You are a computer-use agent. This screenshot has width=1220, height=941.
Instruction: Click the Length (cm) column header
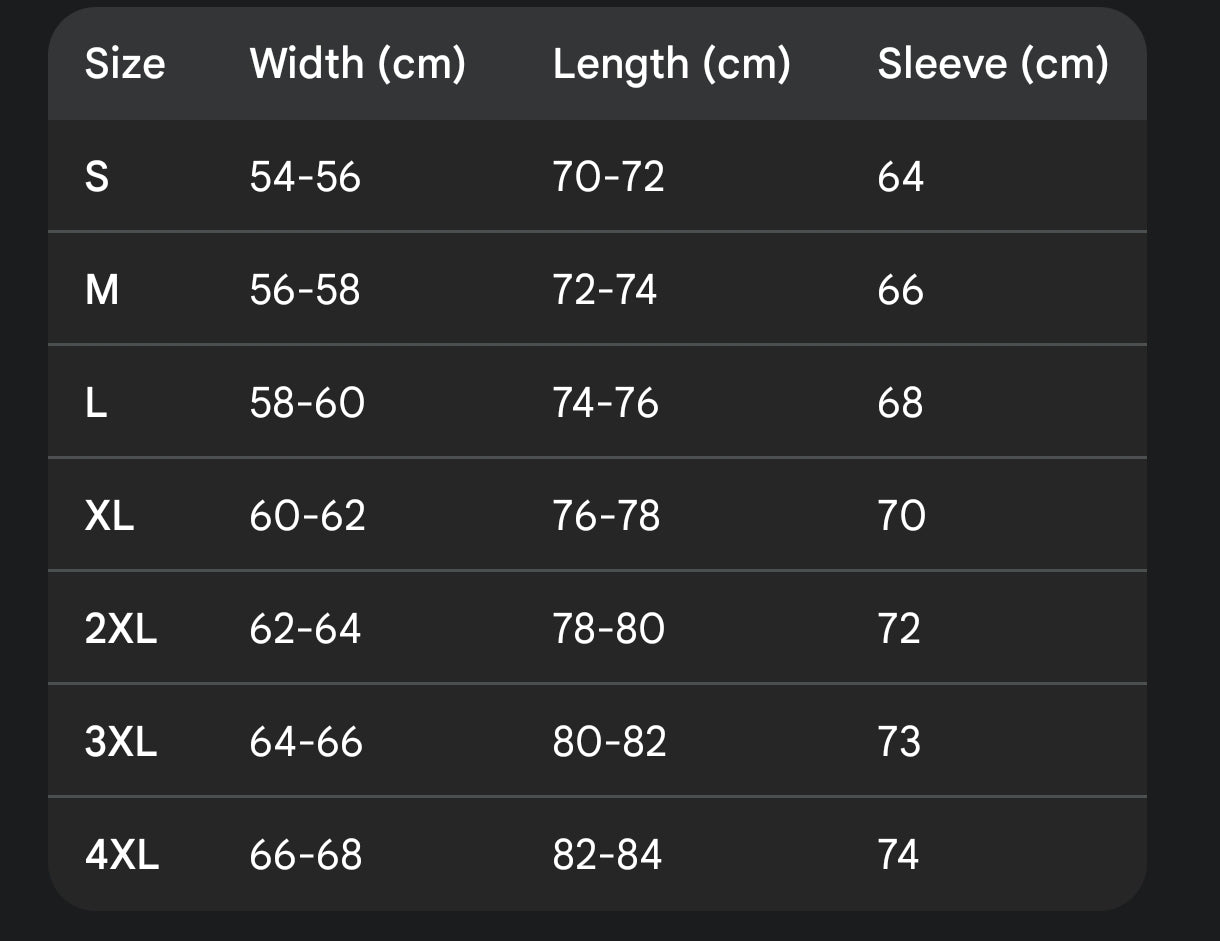point(671,65)
